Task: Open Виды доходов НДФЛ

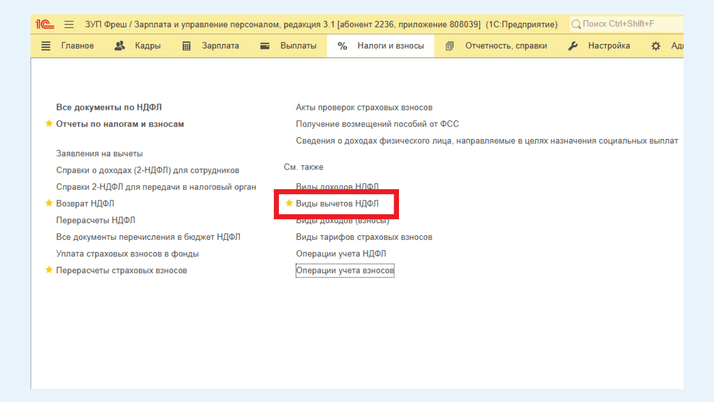Action: pyautogui.click(x=337, y=187)
